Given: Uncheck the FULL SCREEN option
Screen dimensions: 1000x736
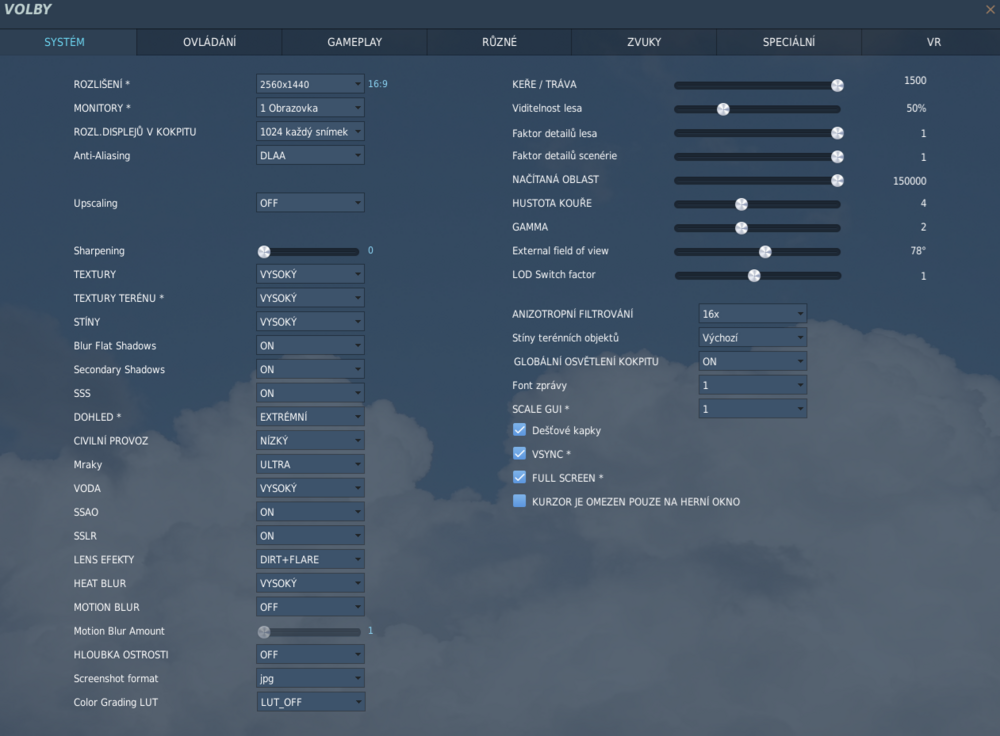Looking at the screenshot, I should point(519,477).
